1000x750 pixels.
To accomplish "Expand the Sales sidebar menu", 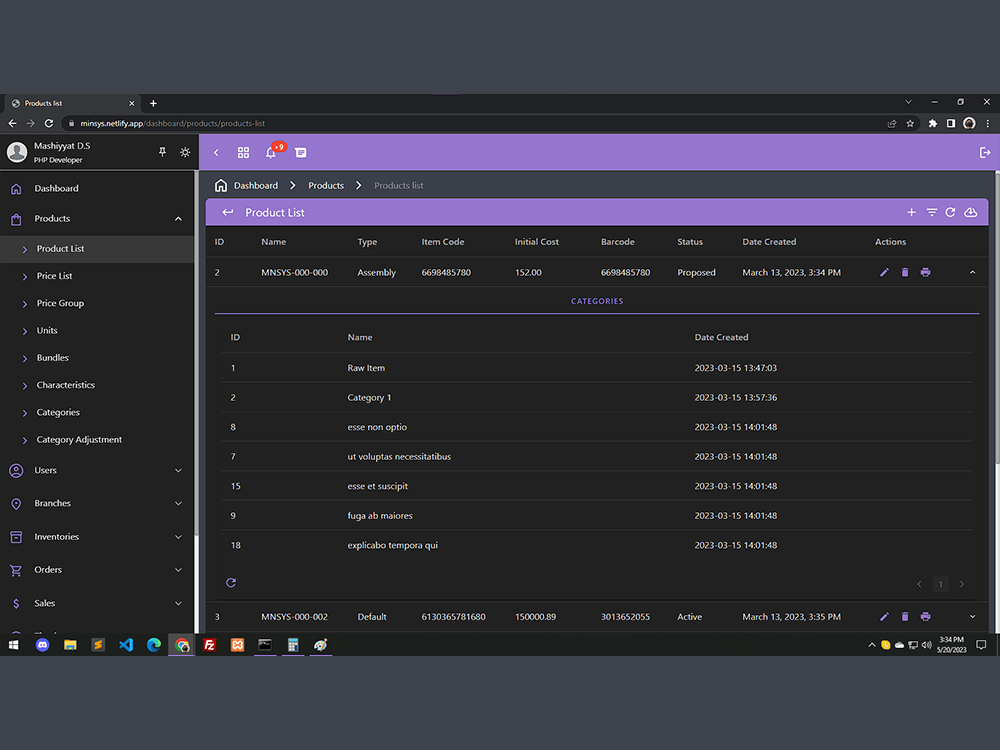I will click(178, 603).
